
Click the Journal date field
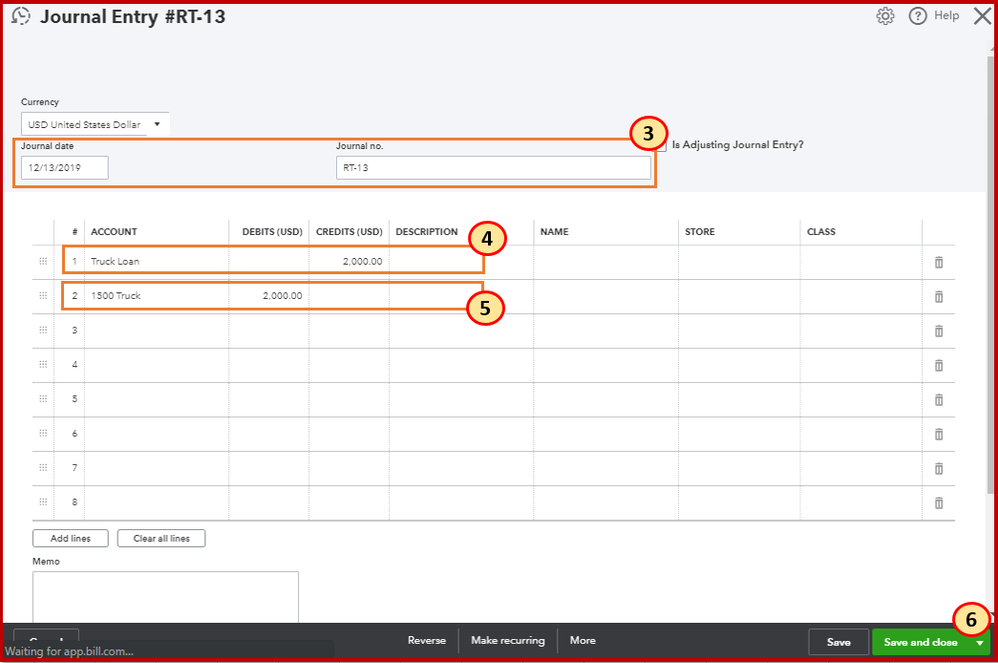pos(64,168)
